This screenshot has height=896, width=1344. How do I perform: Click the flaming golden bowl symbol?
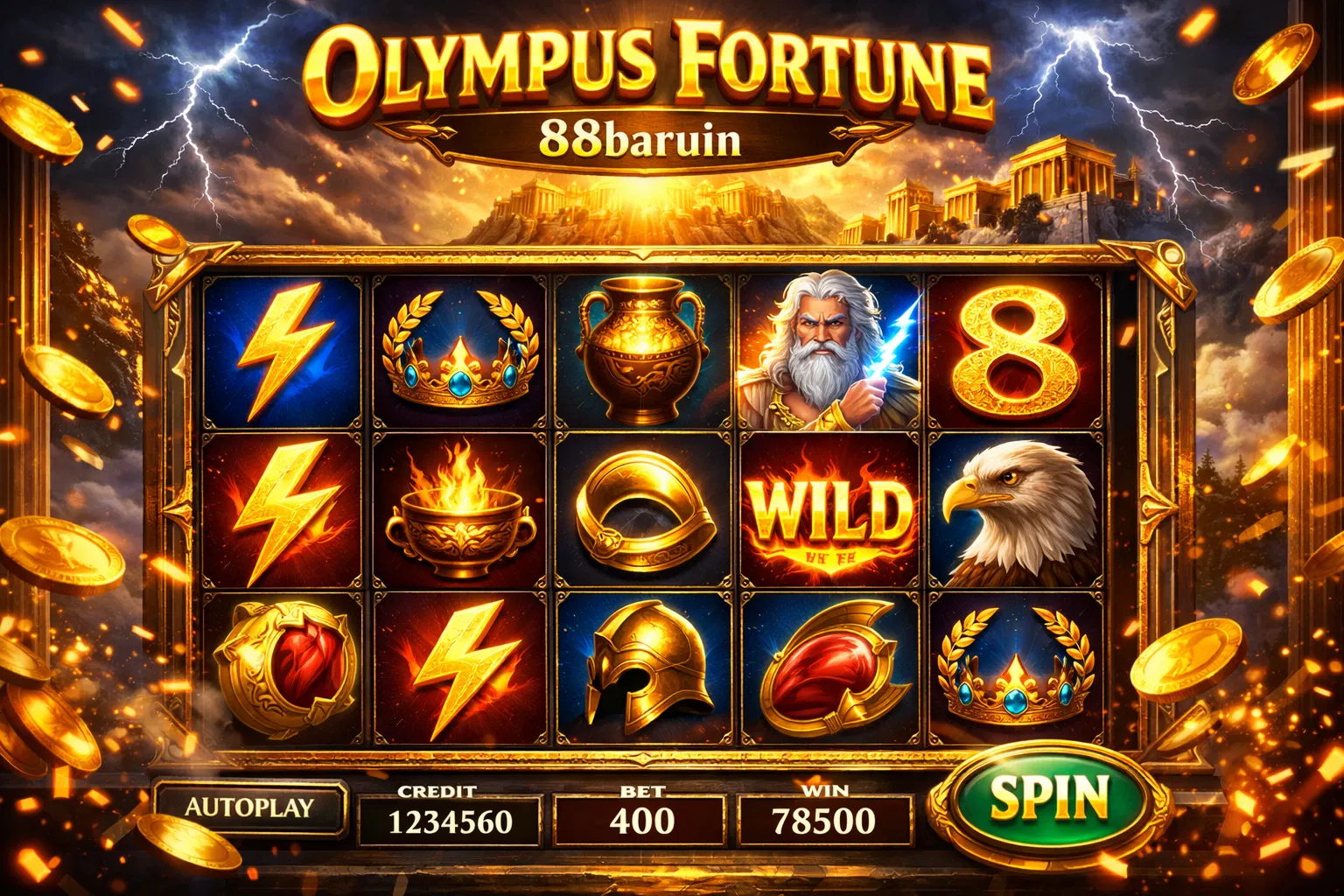click(460, 510)
